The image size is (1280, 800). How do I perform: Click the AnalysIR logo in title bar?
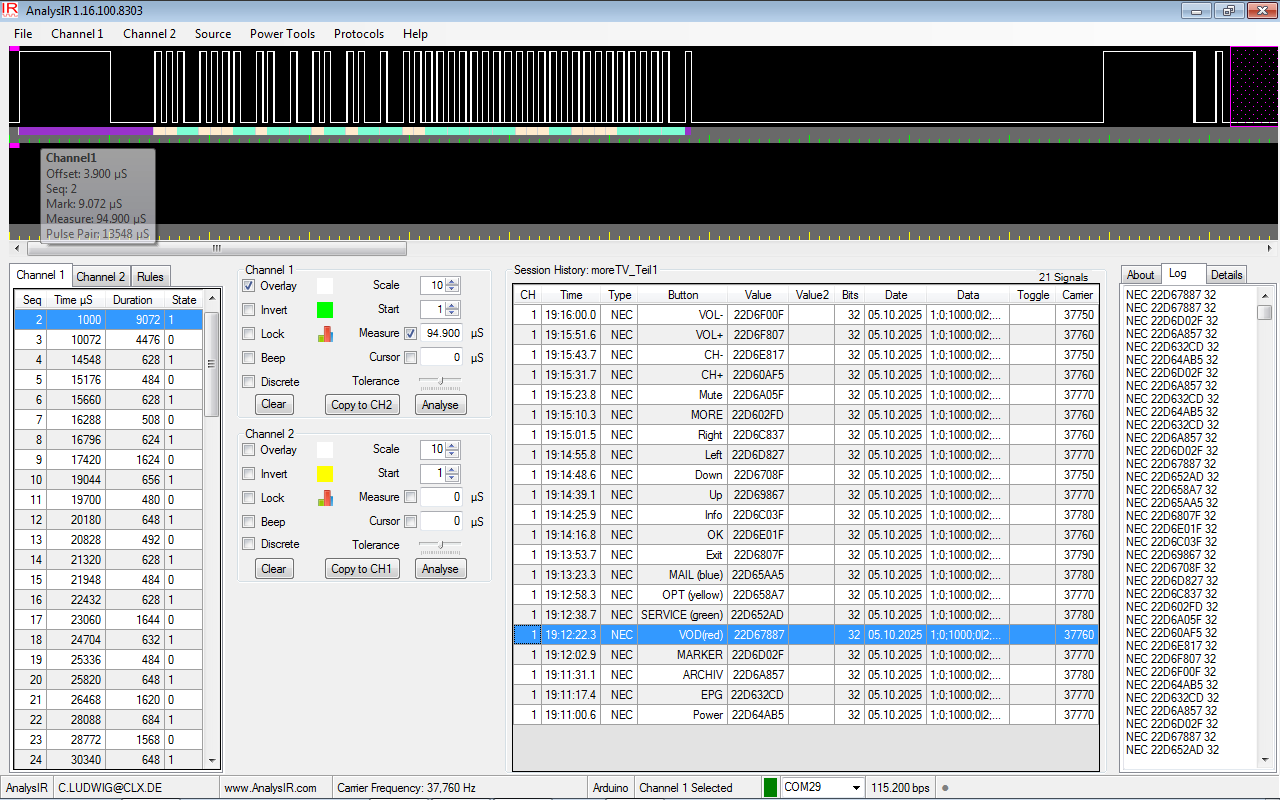pyautogui.click(x=11, y=10)
